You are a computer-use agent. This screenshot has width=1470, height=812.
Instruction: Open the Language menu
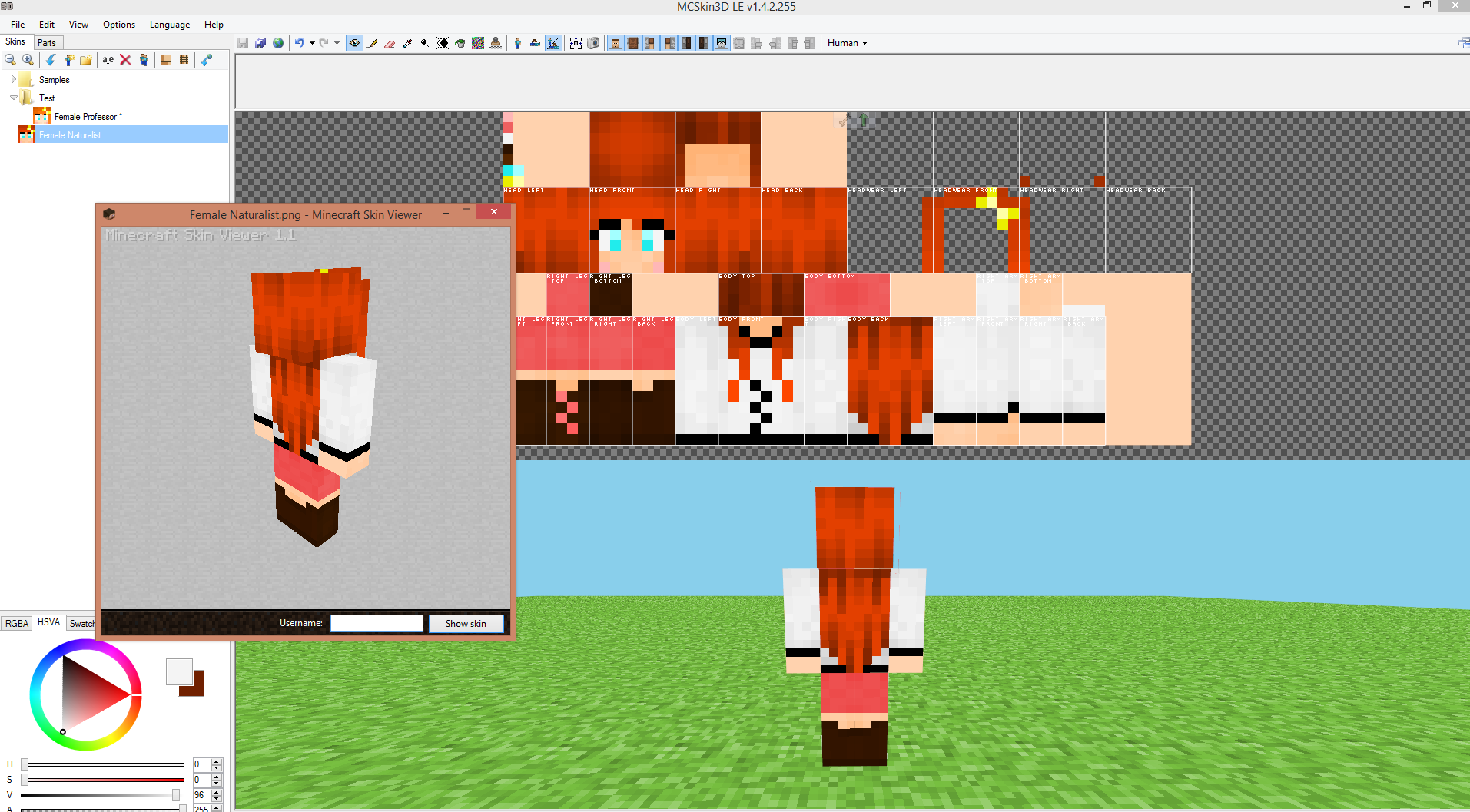(x=170, y=25)
